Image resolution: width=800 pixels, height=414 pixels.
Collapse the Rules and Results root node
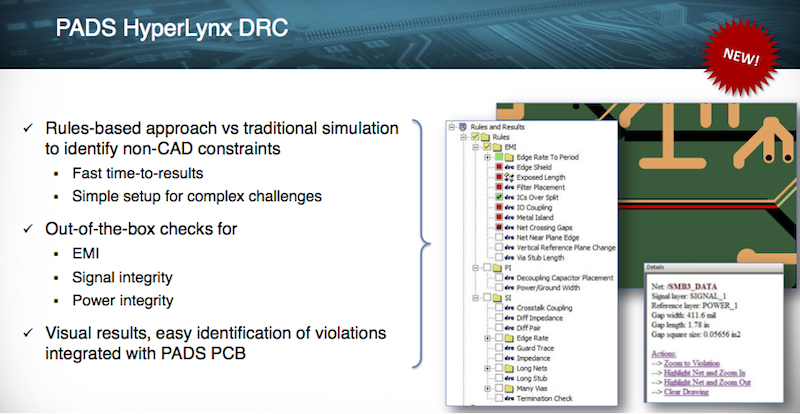(452, 127)
